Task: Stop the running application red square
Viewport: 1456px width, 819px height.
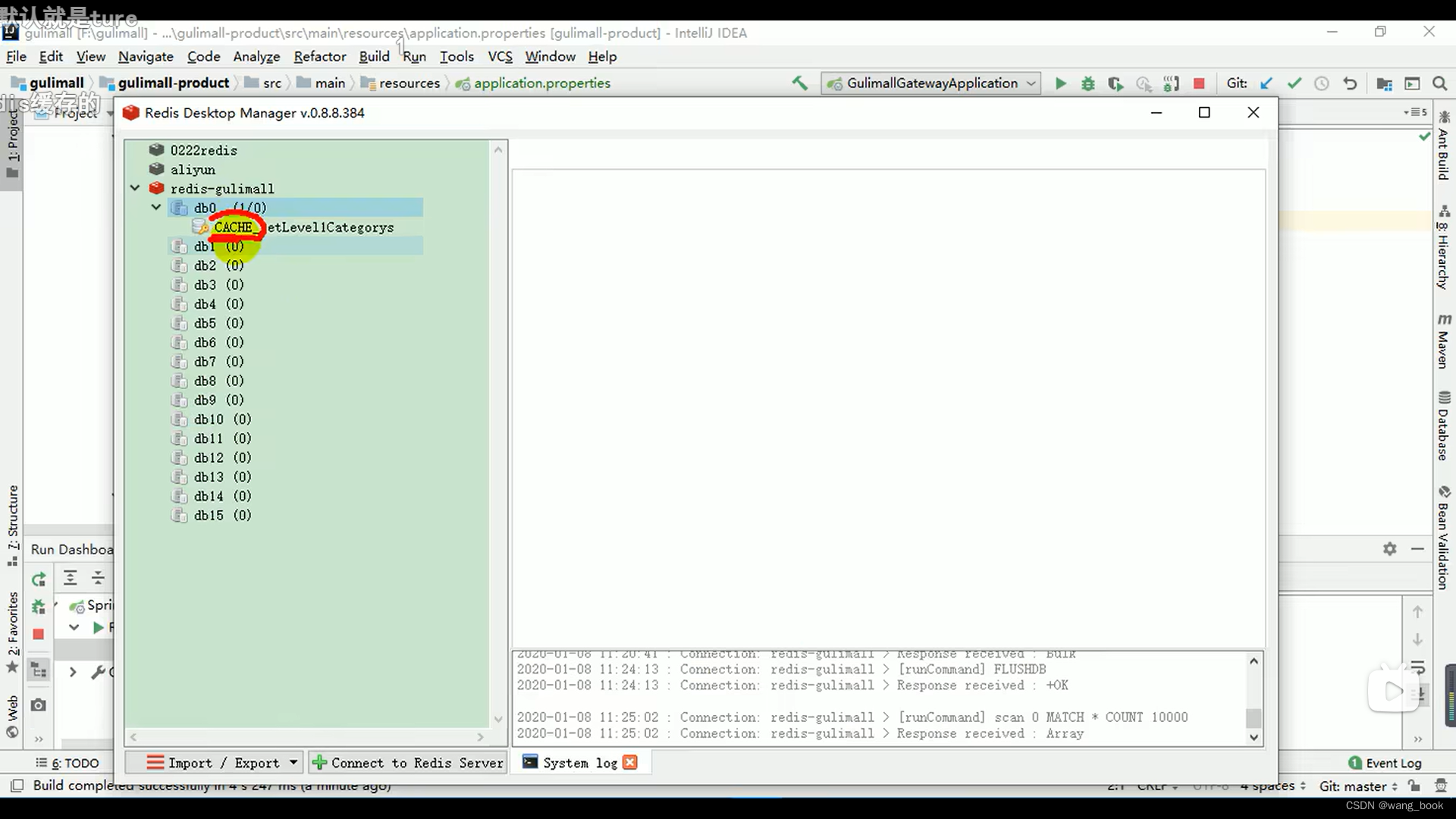Action: pyautogui.click(x=1199, y=83)
